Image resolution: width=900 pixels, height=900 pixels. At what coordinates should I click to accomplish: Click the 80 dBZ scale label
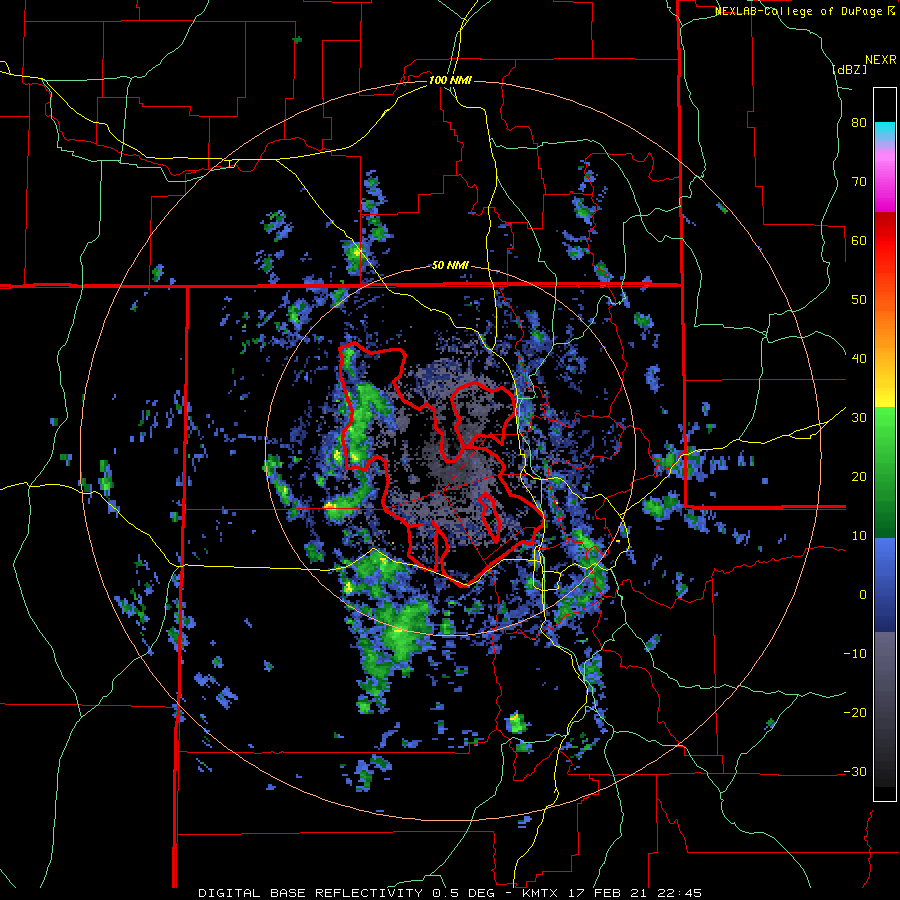859,123
